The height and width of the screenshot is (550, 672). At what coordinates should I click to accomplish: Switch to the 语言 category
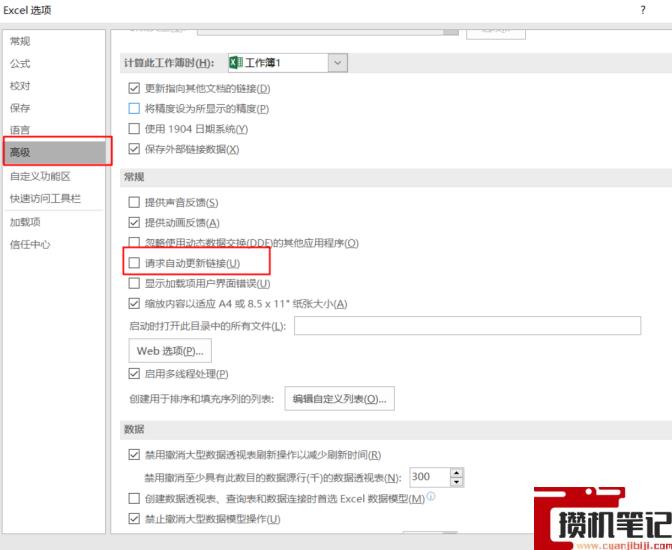pyautogui.click(x=20, y=130)
